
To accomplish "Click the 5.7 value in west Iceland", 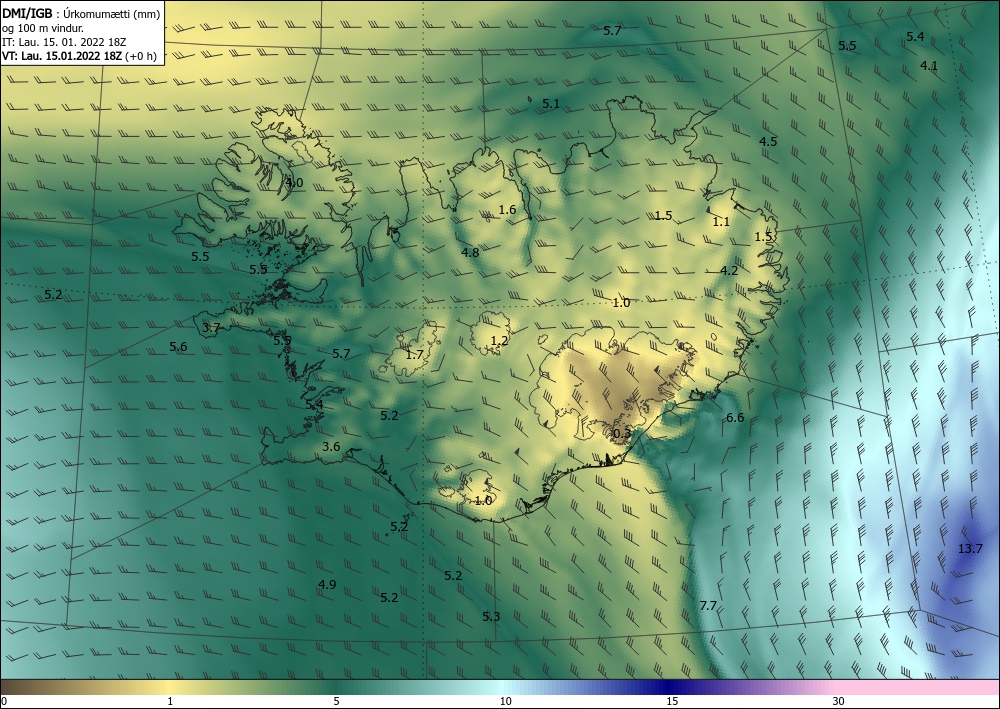I will [x=341, y=353].
